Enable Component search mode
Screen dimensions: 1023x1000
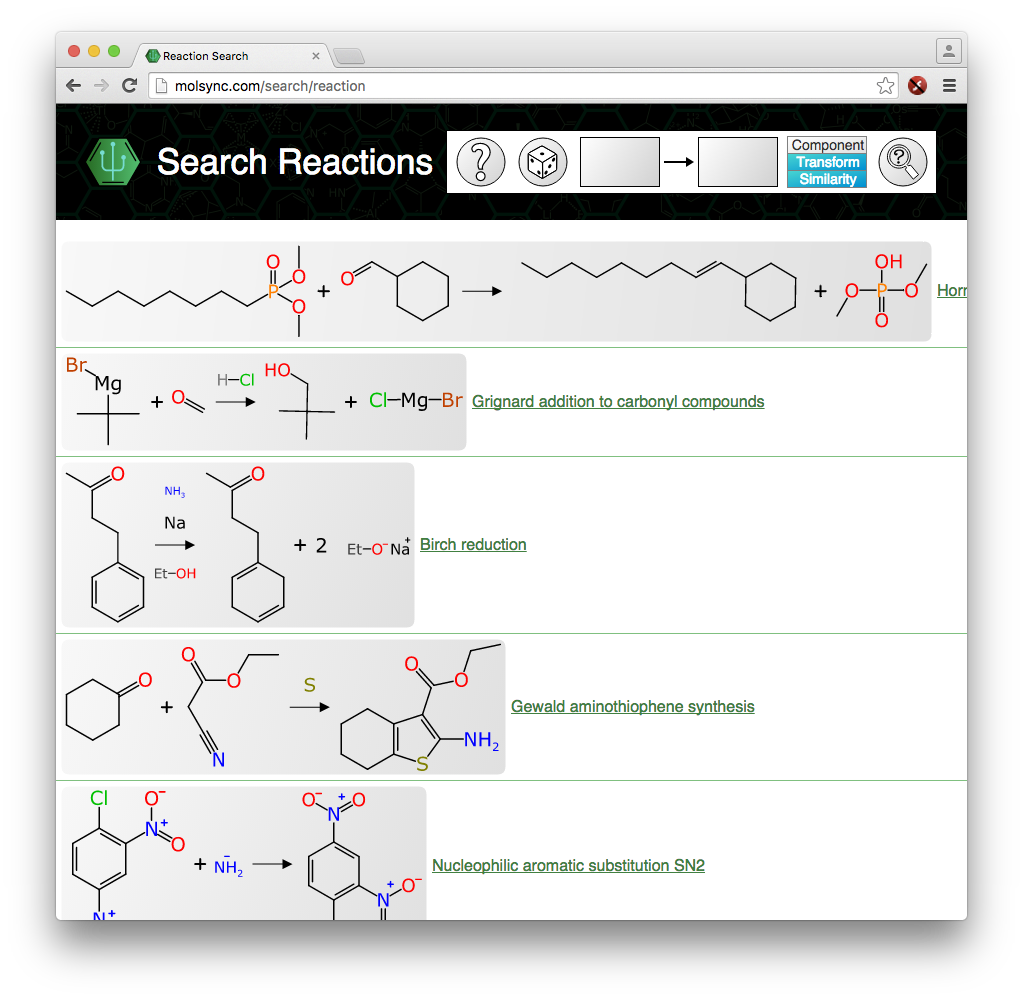826,144
